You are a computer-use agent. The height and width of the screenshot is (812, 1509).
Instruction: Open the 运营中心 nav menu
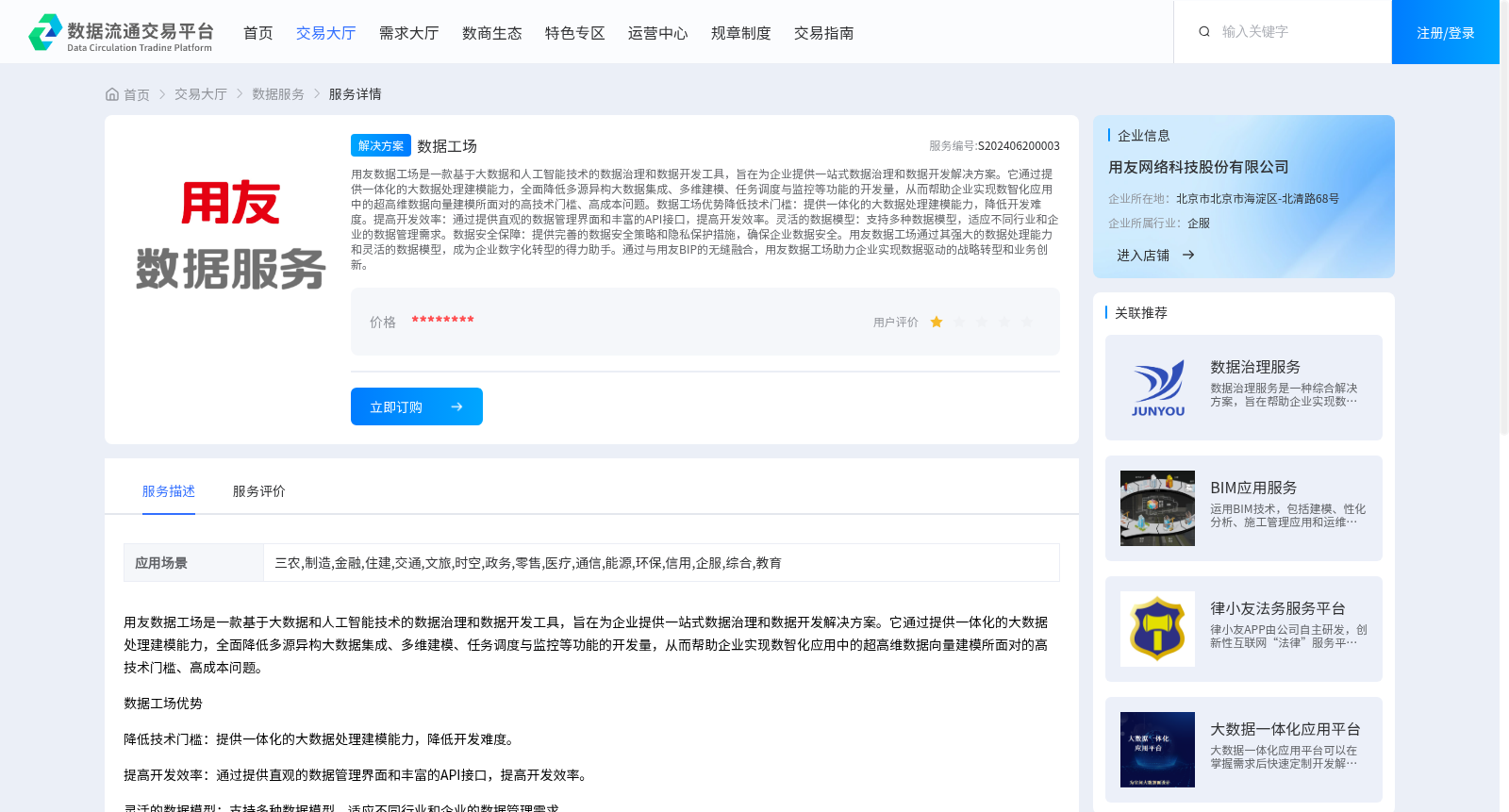(x=658, y=33)
